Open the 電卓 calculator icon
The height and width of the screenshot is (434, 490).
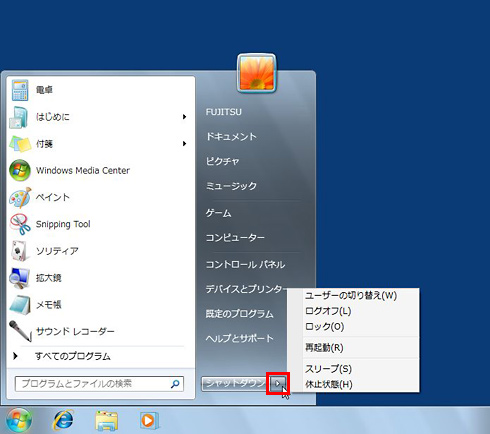pyautogui.click(x=20, y=90)
